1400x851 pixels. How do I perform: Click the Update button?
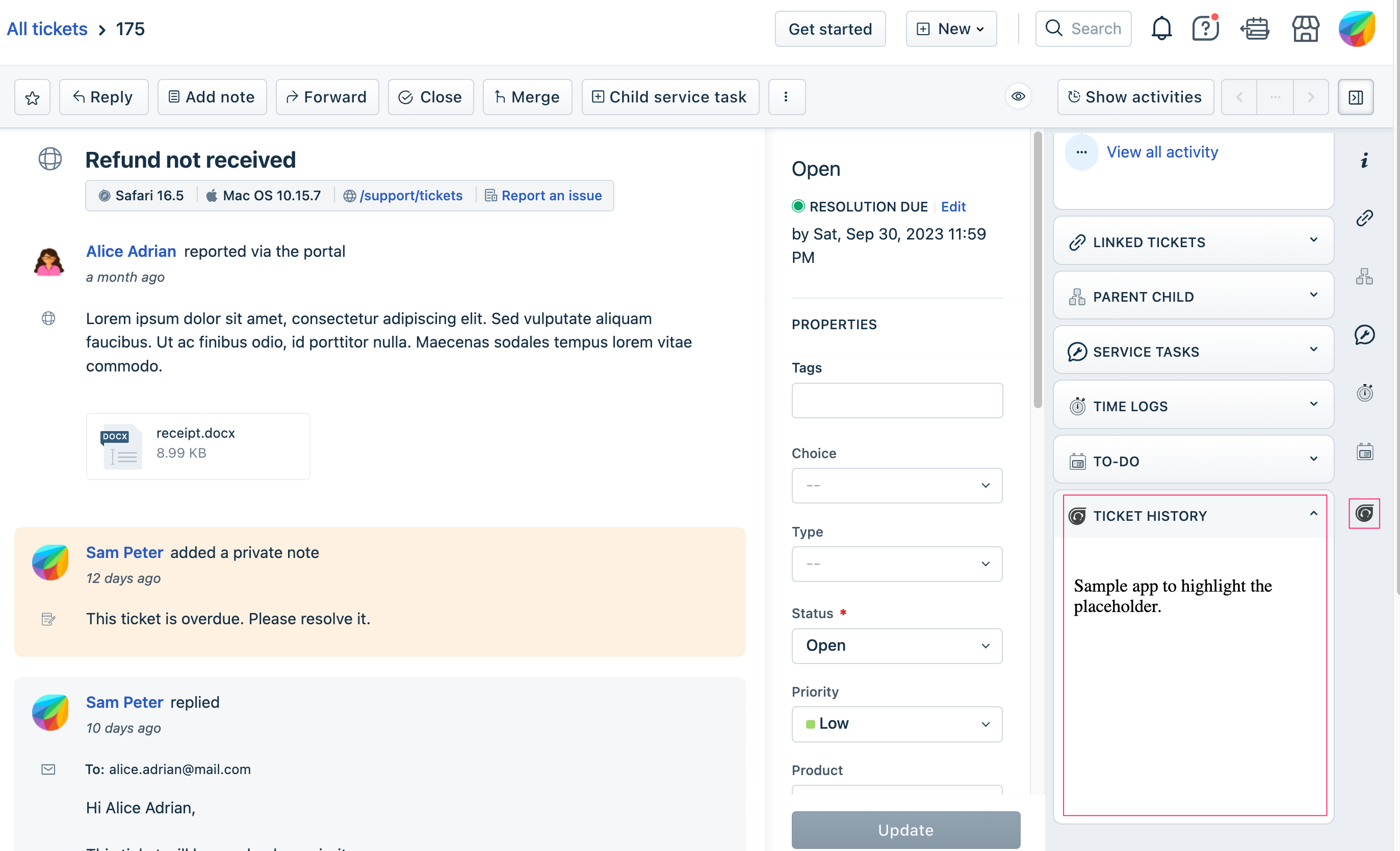click(906, 830)
